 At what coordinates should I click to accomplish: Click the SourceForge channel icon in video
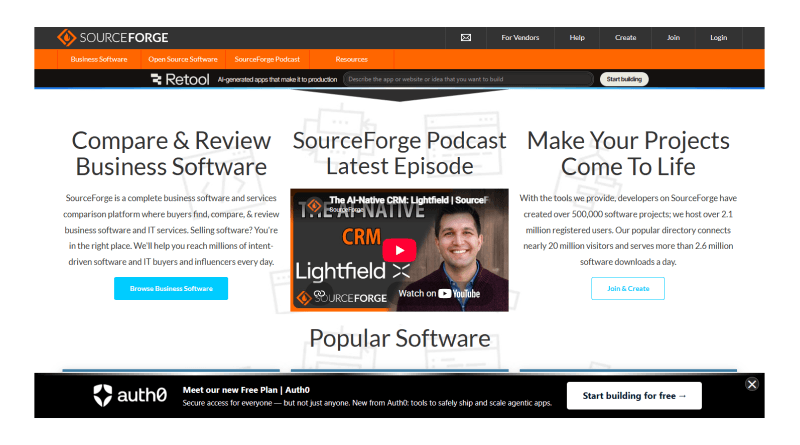coord(314,206)
